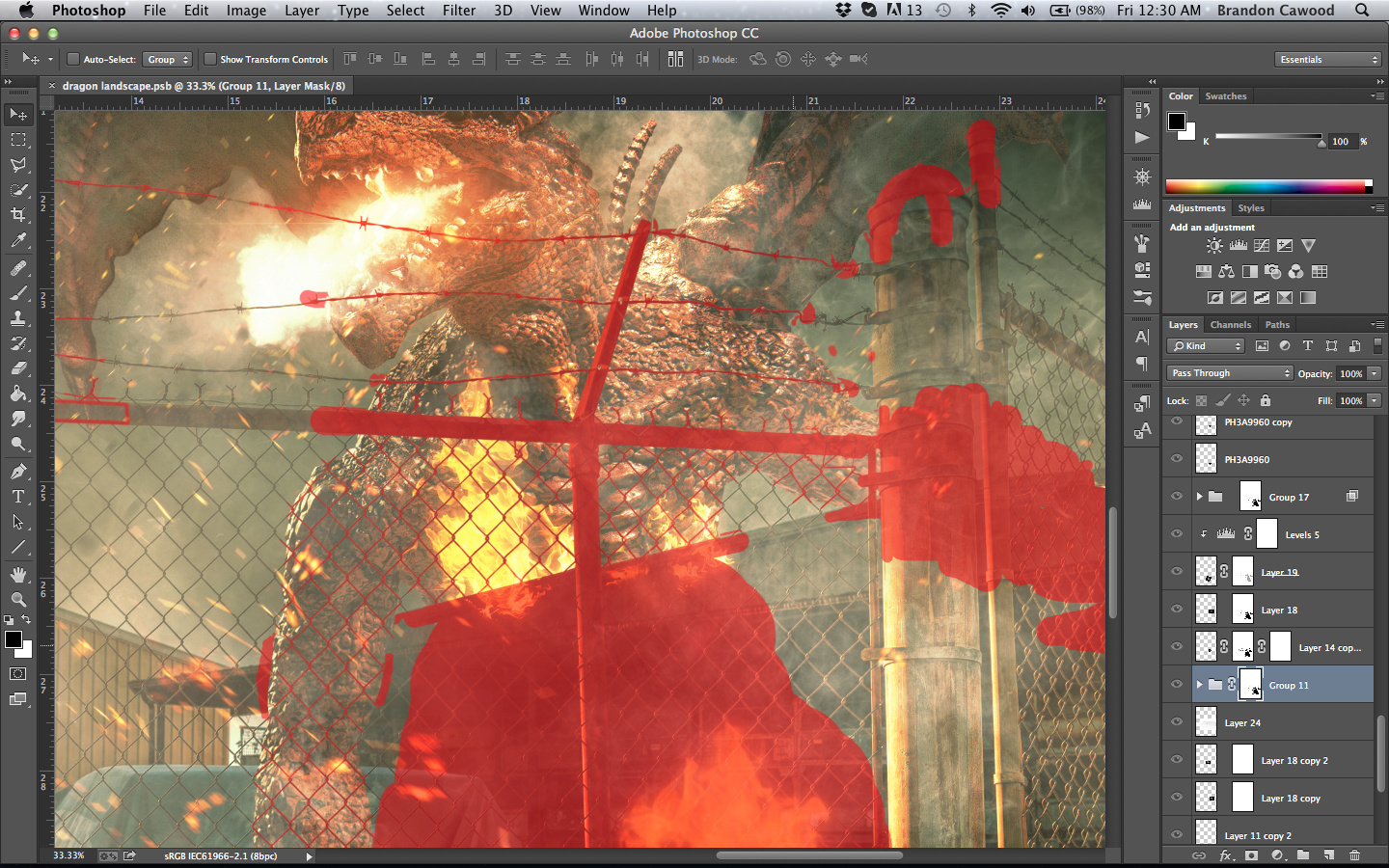Add a layer style fx
Screen dimensions: 1389x868
[x=1226, y=855]
